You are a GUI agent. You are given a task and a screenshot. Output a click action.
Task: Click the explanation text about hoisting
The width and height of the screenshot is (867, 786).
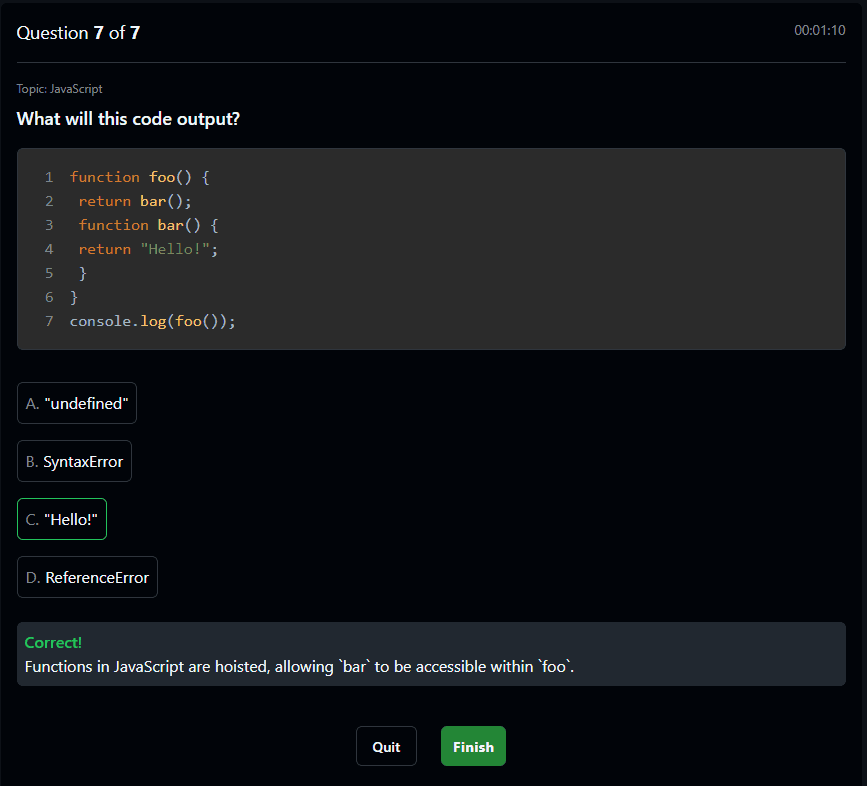tap(295, 666)
